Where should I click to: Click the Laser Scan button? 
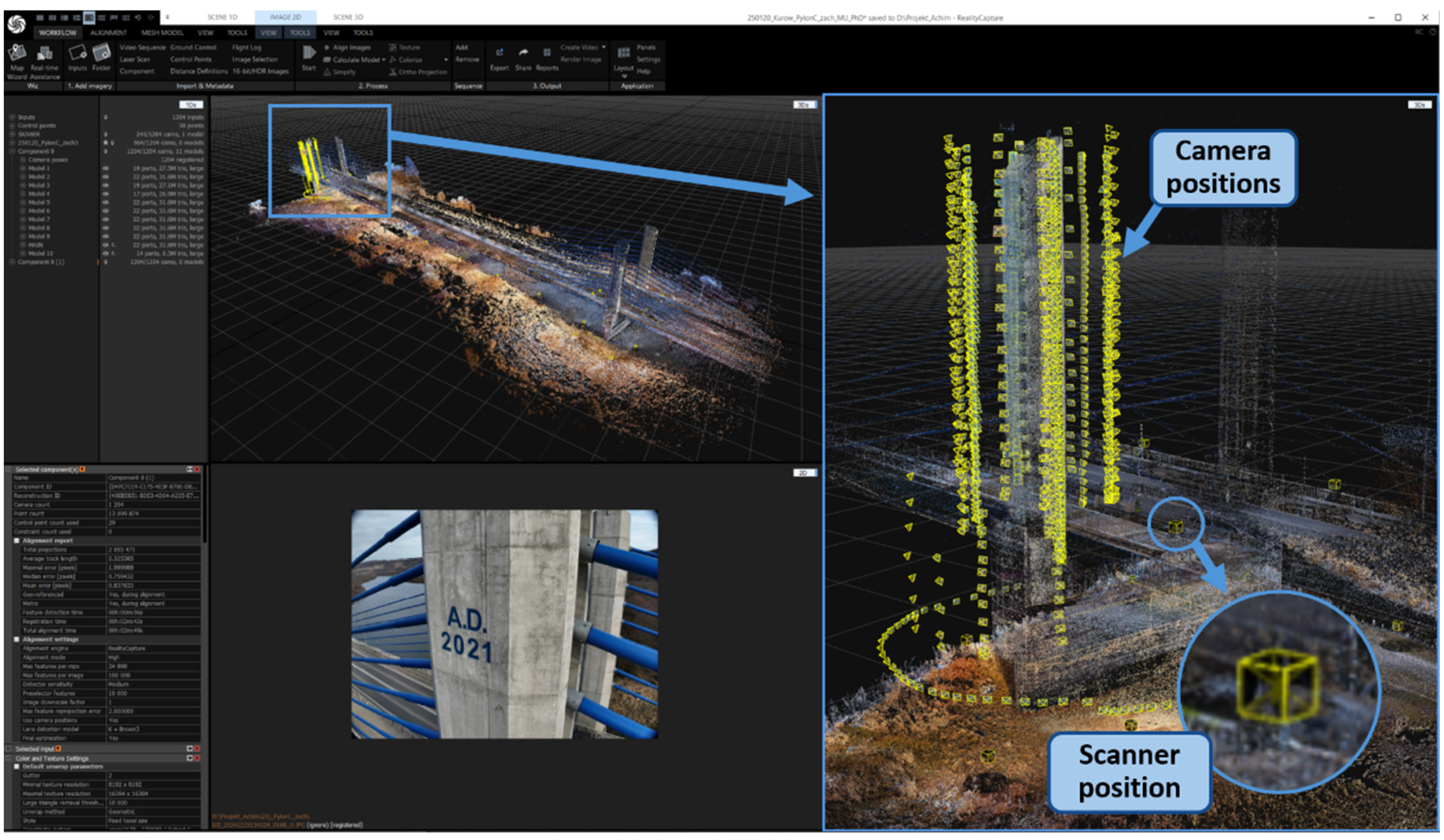pos(135,60)
